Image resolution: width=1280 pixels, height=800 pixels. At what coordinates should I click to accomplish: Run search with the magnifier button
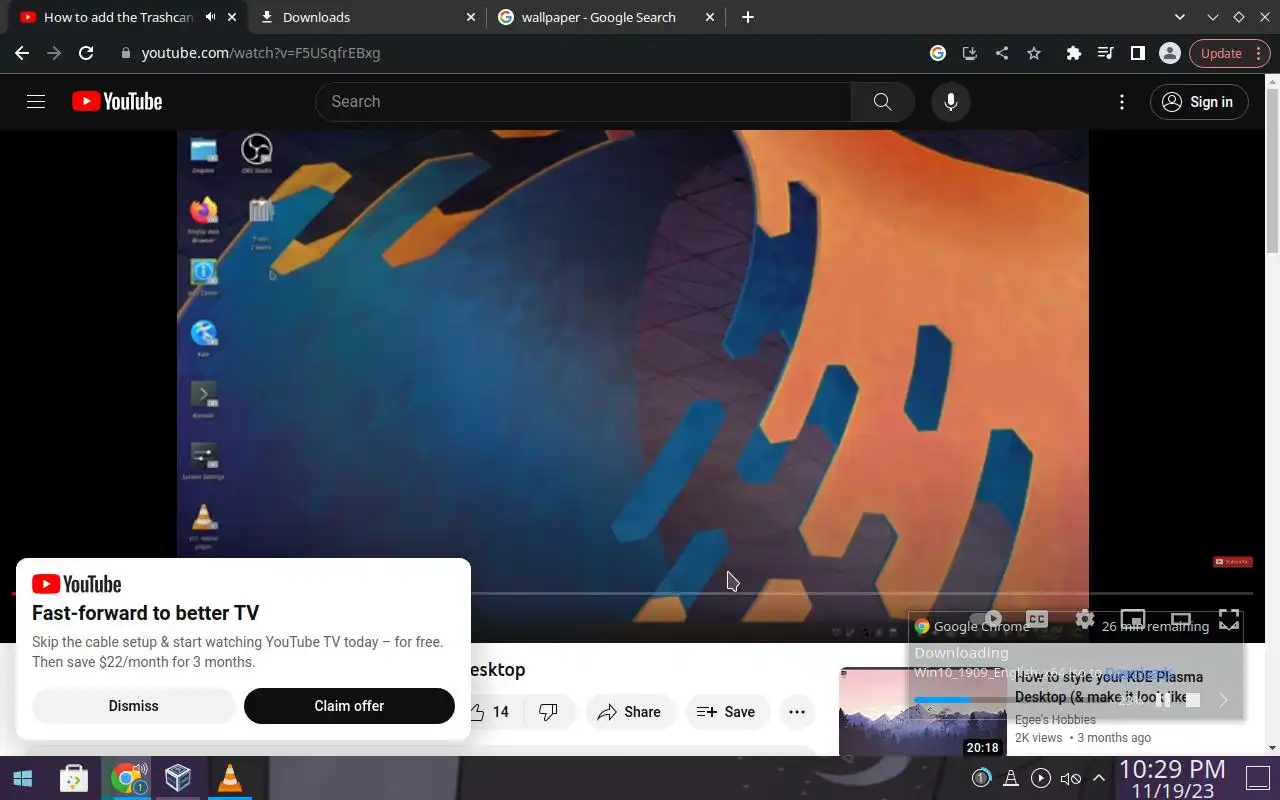tap(882, 101)
